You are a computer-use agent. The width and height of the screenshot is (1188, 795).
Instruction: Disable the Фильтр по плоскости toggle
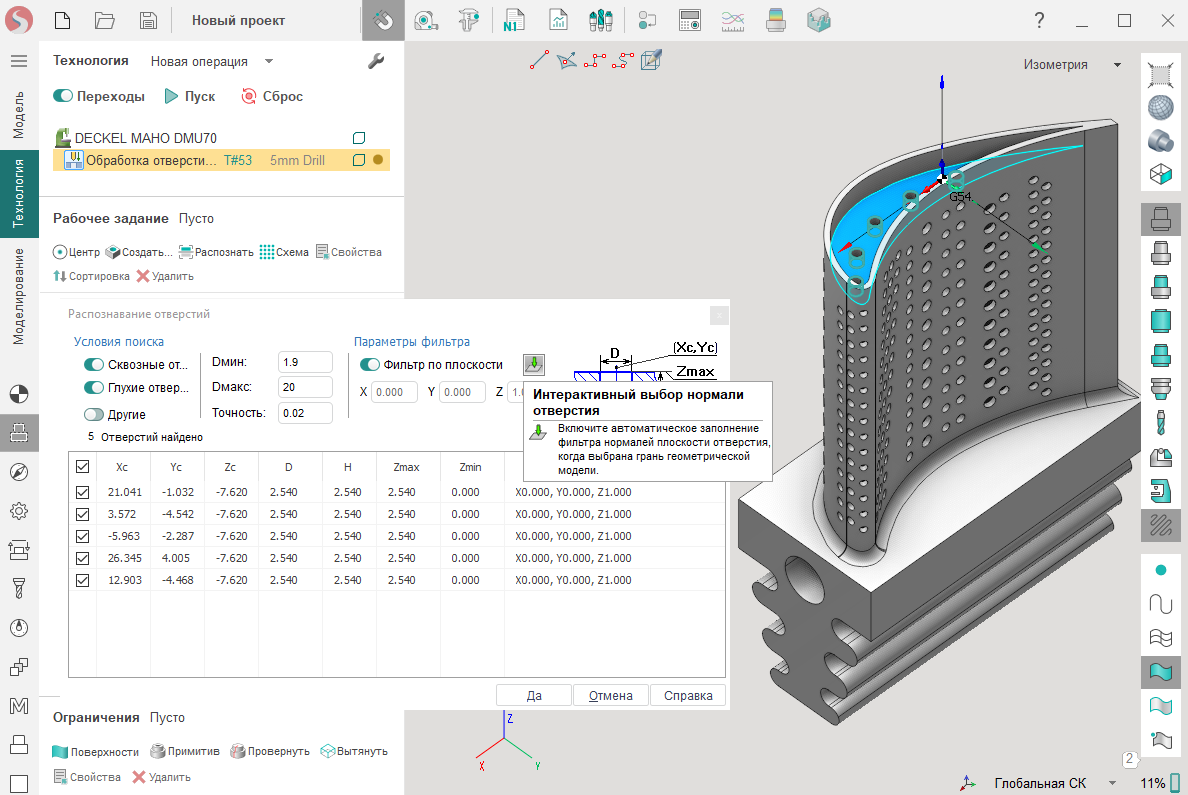370,365
